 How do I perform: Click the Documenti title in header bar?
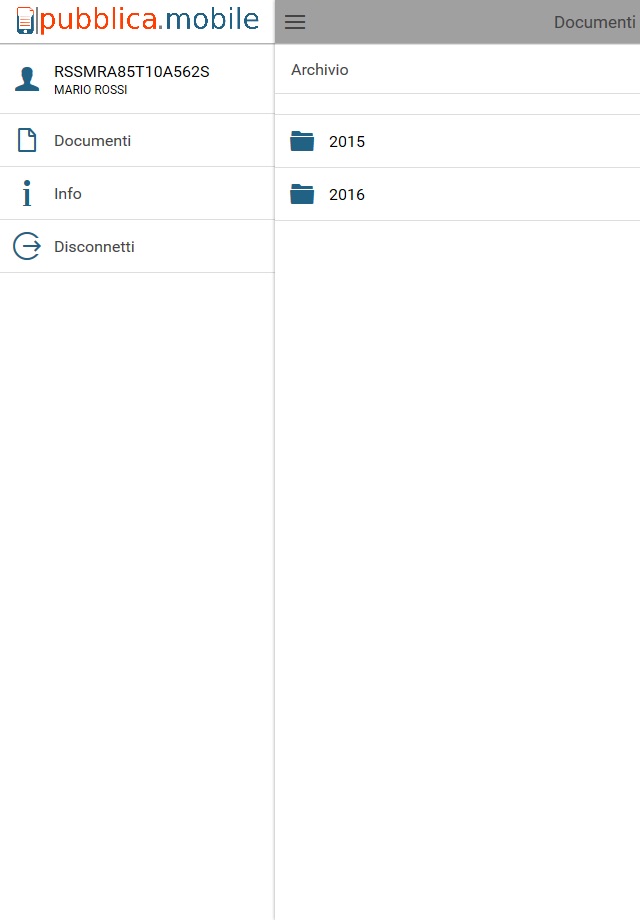pyautogui.click(x=595, y=22)
